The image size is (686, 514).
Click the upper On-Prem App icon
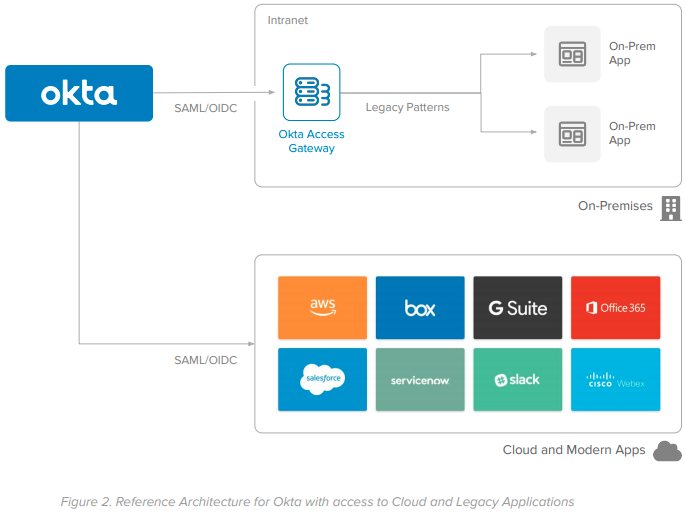(572, 54)
